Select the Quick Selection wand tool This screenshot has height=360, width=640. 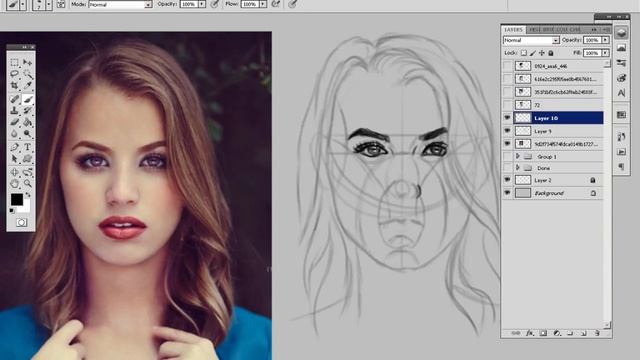27,74
